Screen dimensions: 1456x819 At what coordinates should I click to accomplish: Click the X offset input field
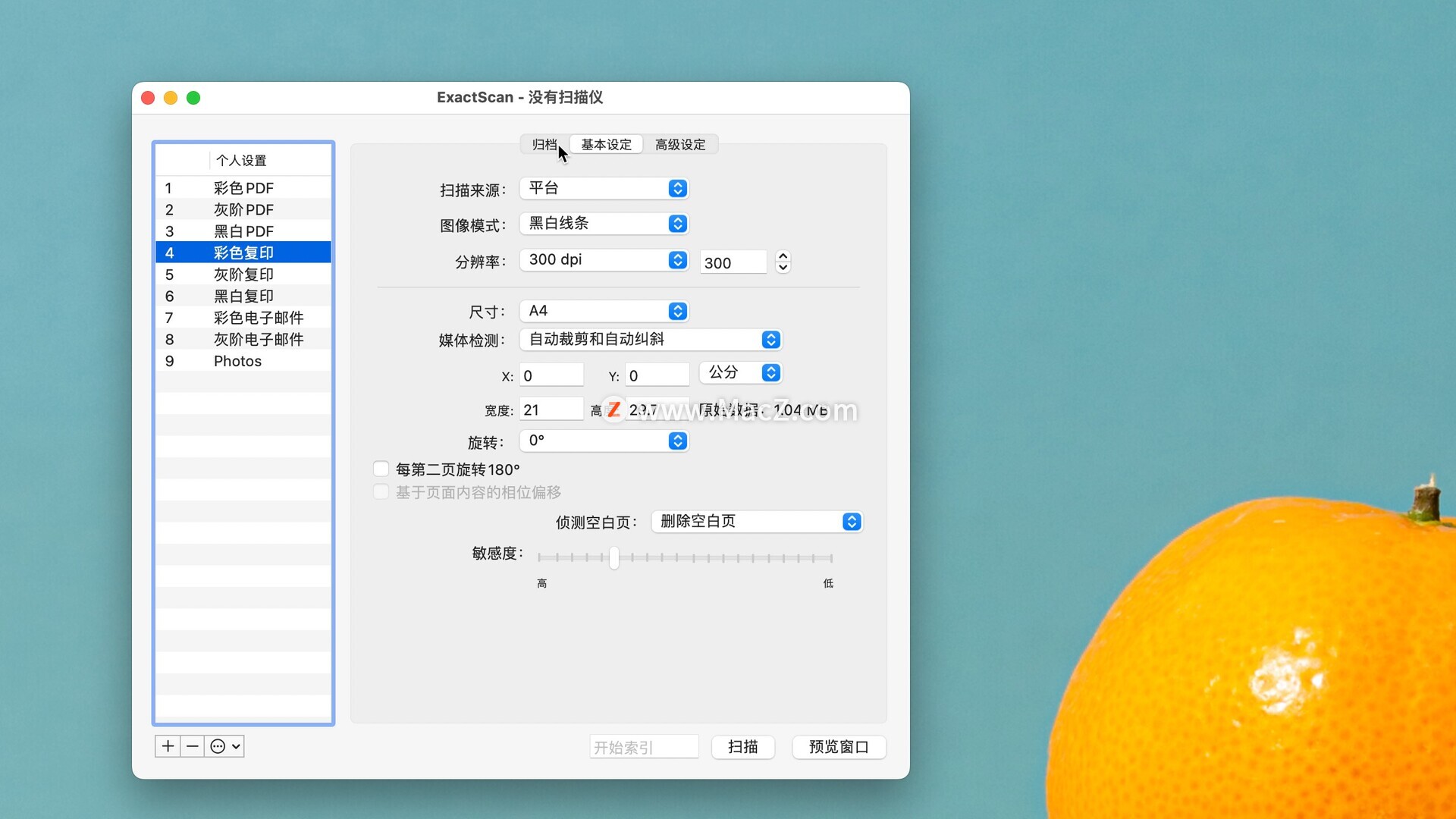point(551,375)
